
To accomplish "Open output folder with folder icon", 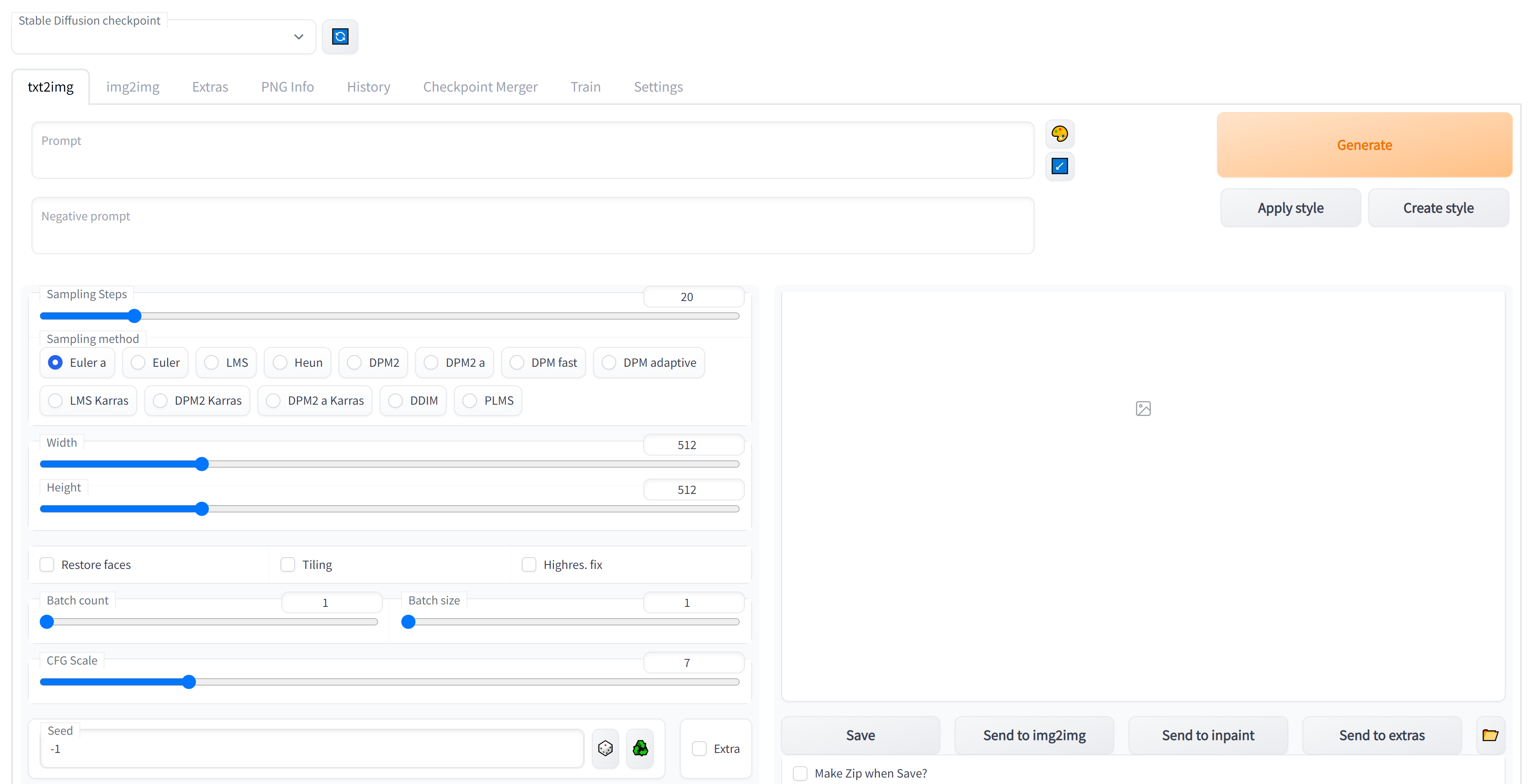I will coord(1490,735).
